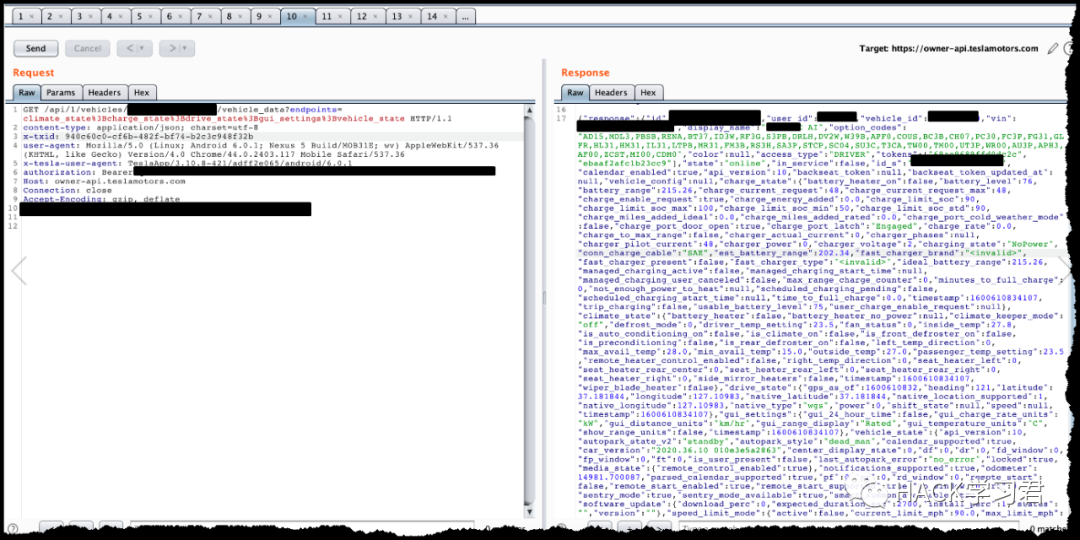Open the history forward dropdown arrow
Viewport: 1080px width, 540px height.
tap(187, 48)
